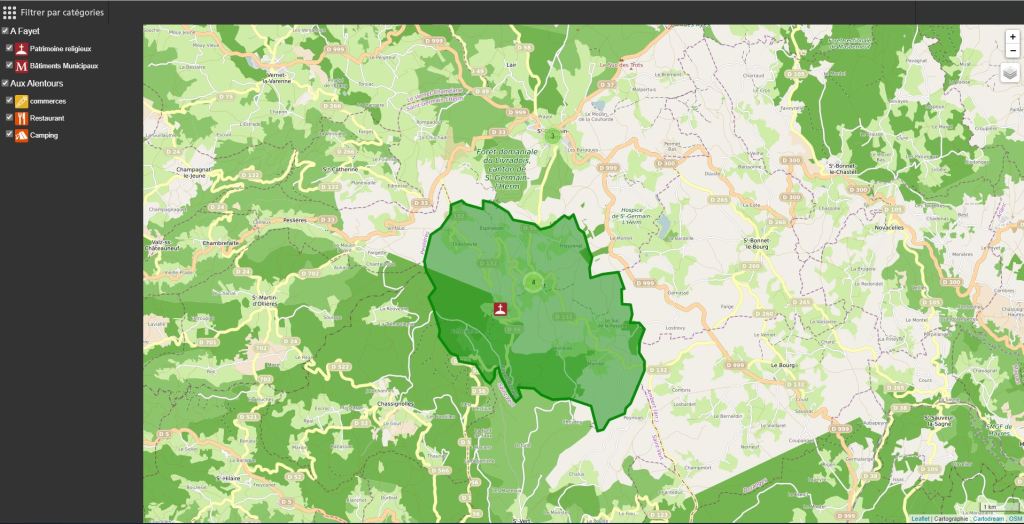
Task: Open the Cartodream attribution link
Action: [x=989, y=519]
